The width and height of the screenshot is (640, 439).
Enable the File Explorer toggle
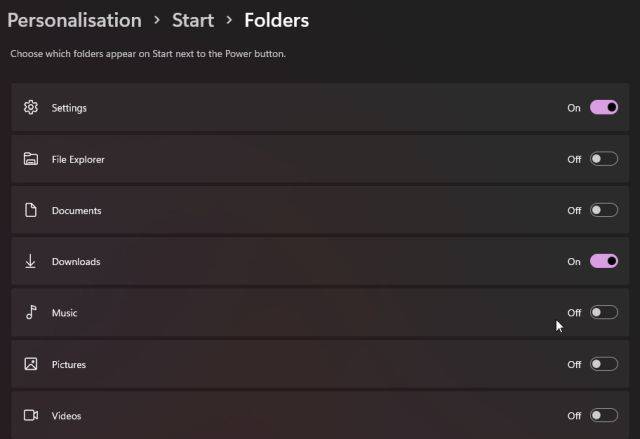coord(603,159)
